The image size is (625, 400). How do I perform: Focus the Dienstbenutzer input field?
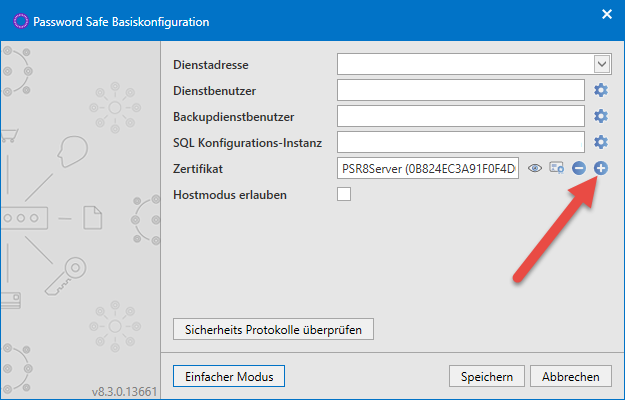[461, 90]
